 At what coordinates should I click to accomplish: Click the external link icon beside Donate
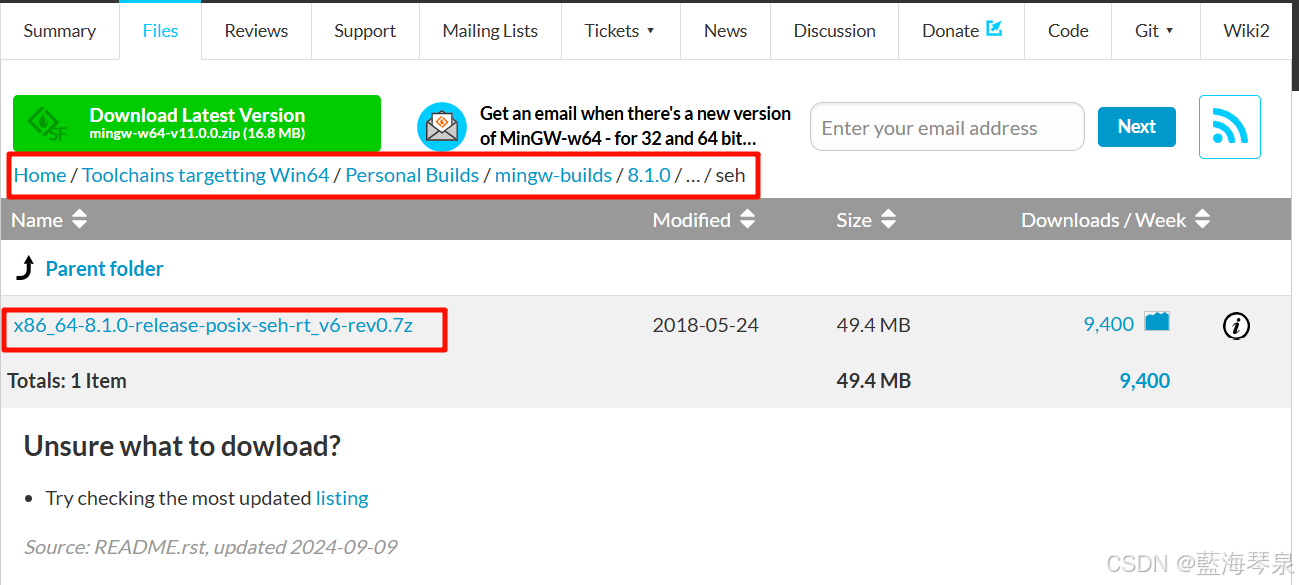pyautogui.click(x=994, y=28)
